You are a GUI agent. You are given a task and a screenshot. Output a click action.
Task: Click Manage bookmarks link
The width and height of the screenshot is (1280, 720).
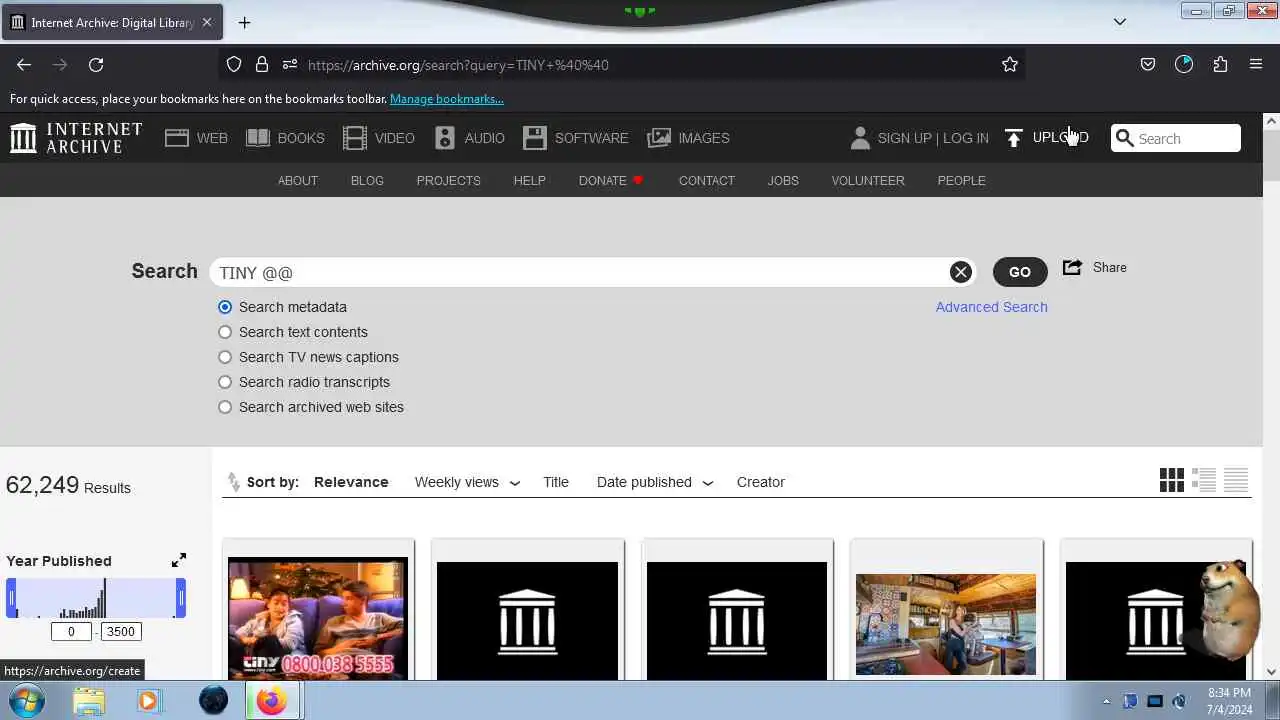point(447,99)
